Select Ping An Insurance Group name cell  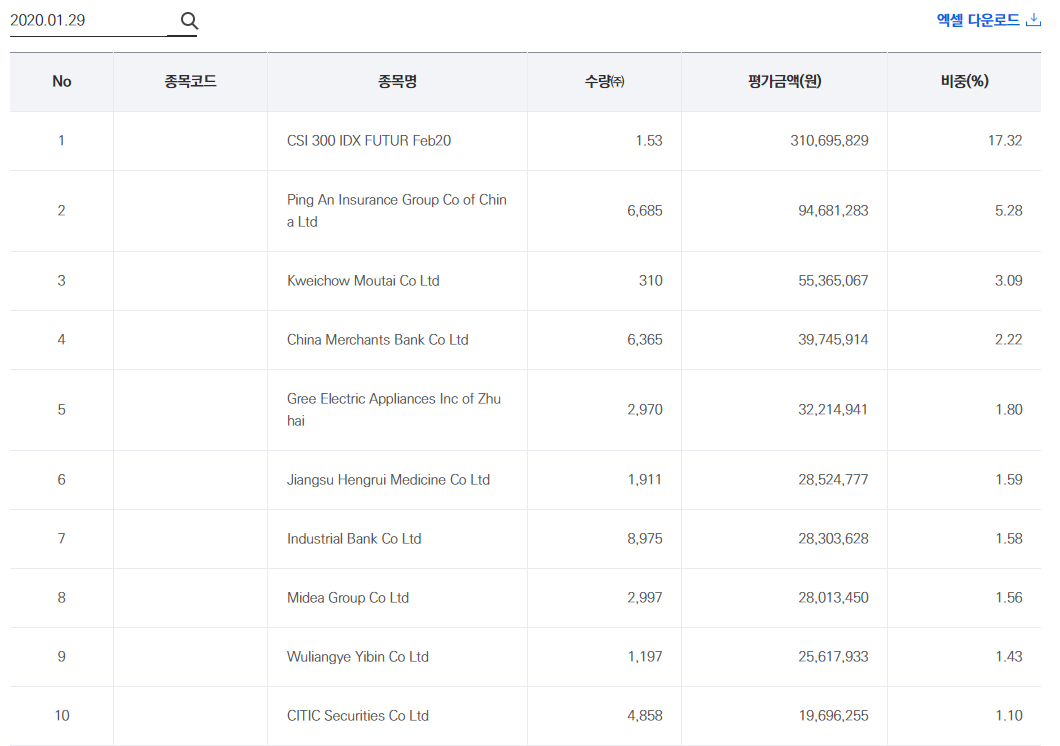(x=397, y=211)
